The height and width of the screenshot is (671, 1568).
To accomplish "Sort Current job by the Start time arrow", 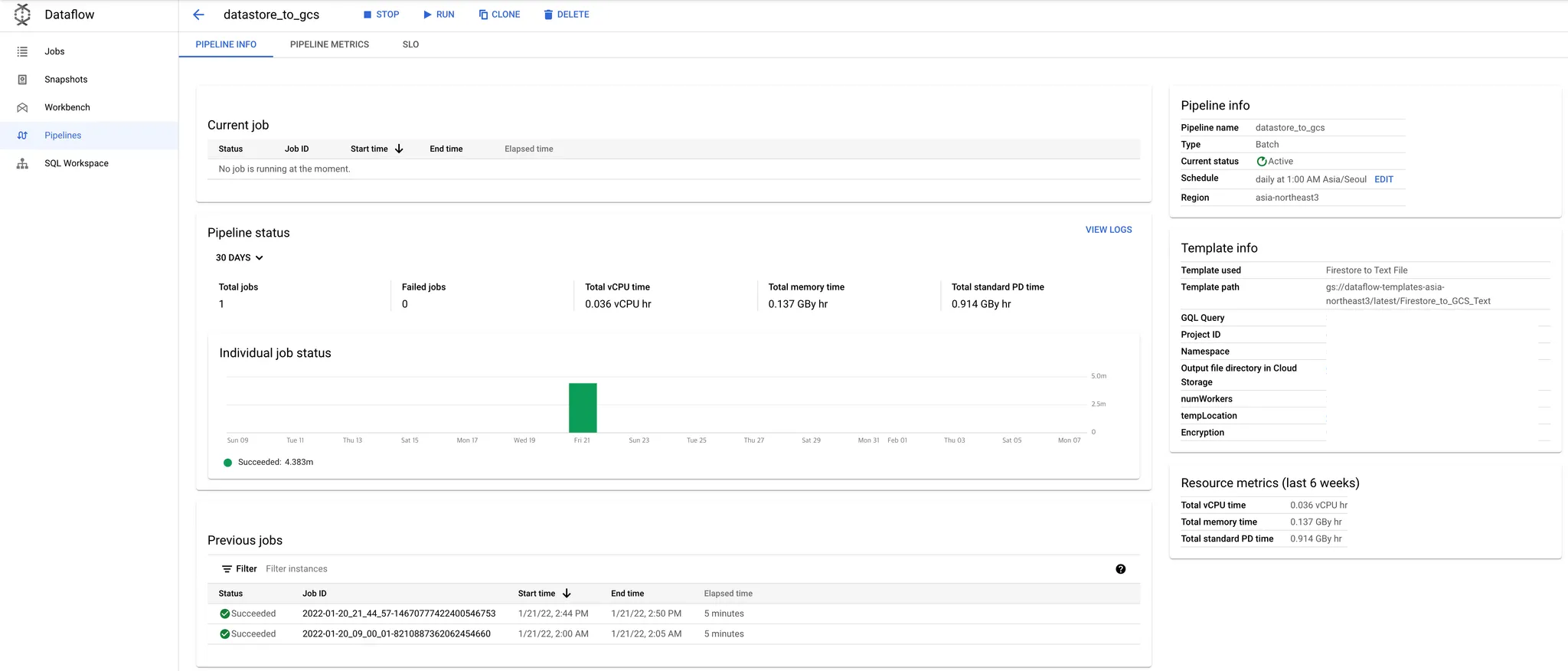I will (x=399, y=149).
